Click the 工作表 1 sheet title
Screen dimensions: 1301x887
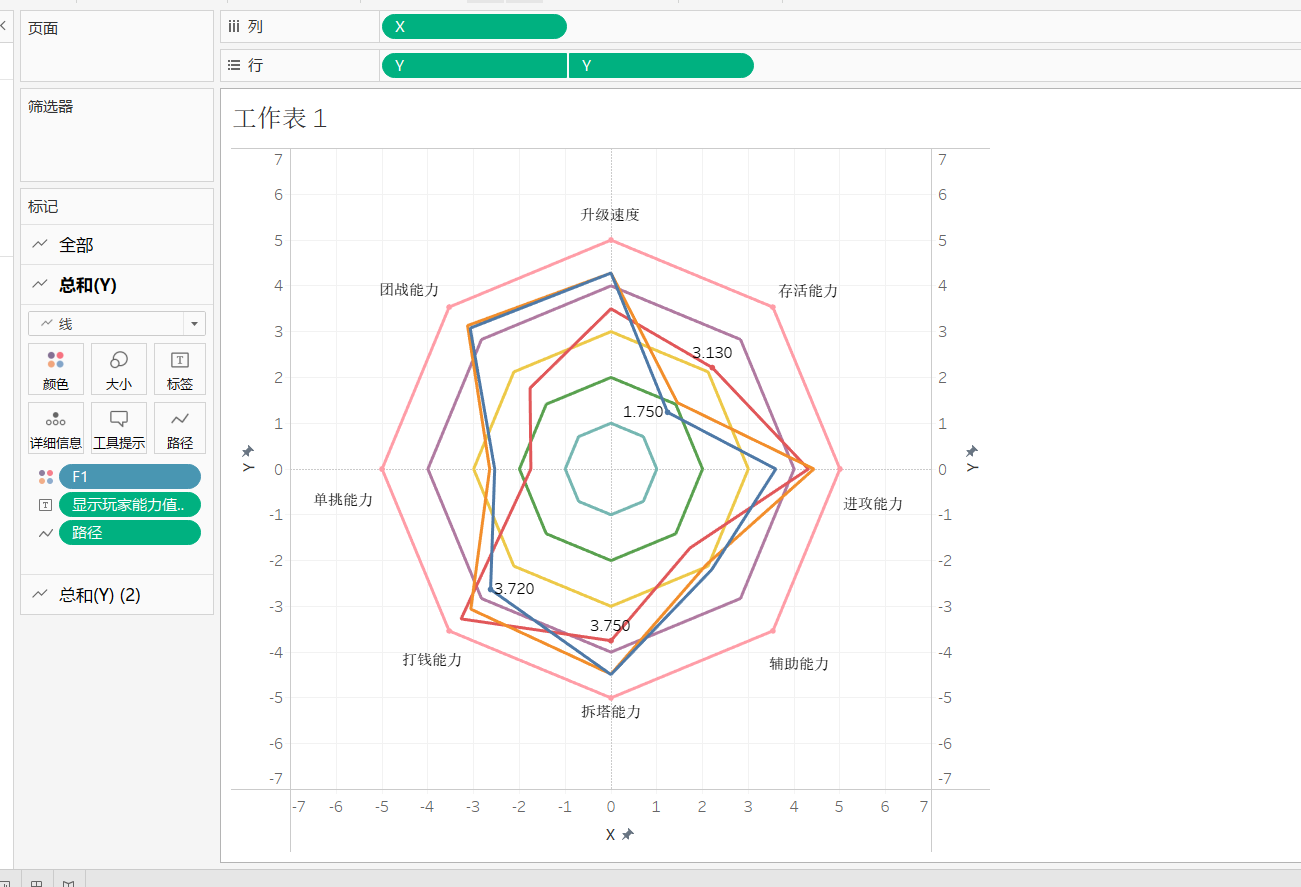pos(280,118)
